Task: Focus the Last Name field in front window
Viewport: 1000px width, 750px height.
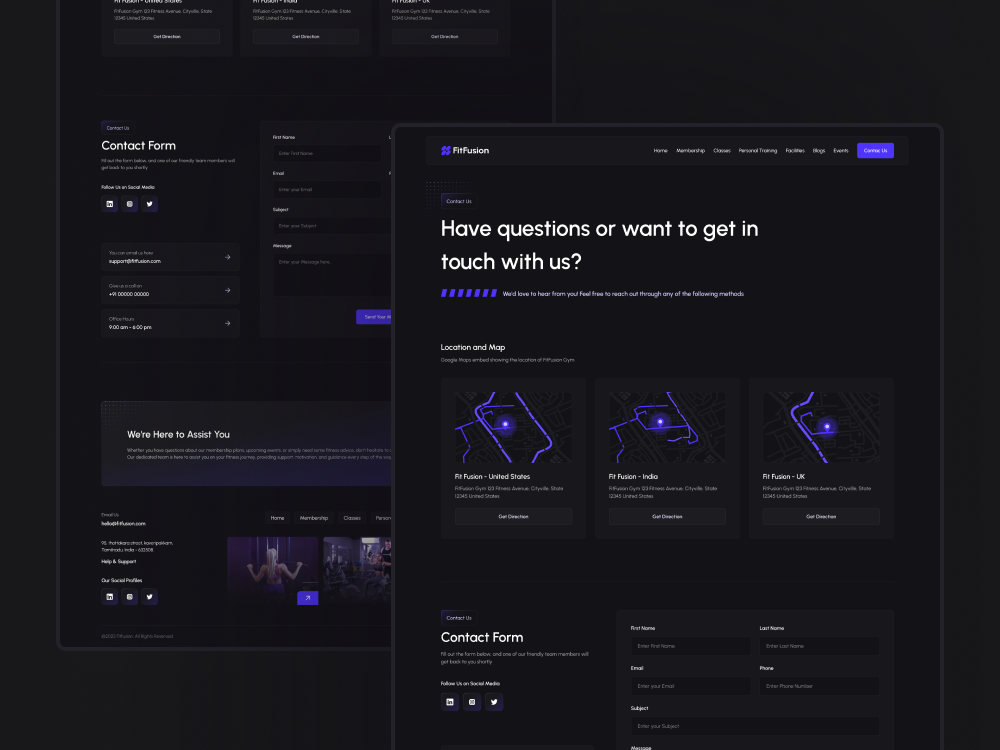Action: 819,646
